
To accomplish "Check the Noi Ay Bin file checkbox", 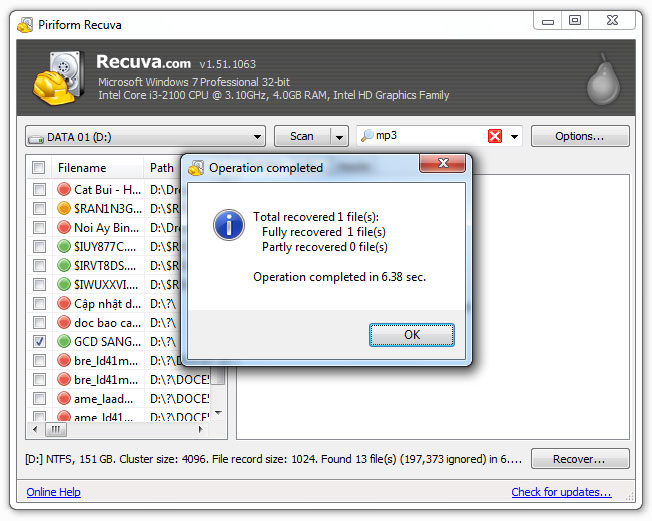I will 39,228.
